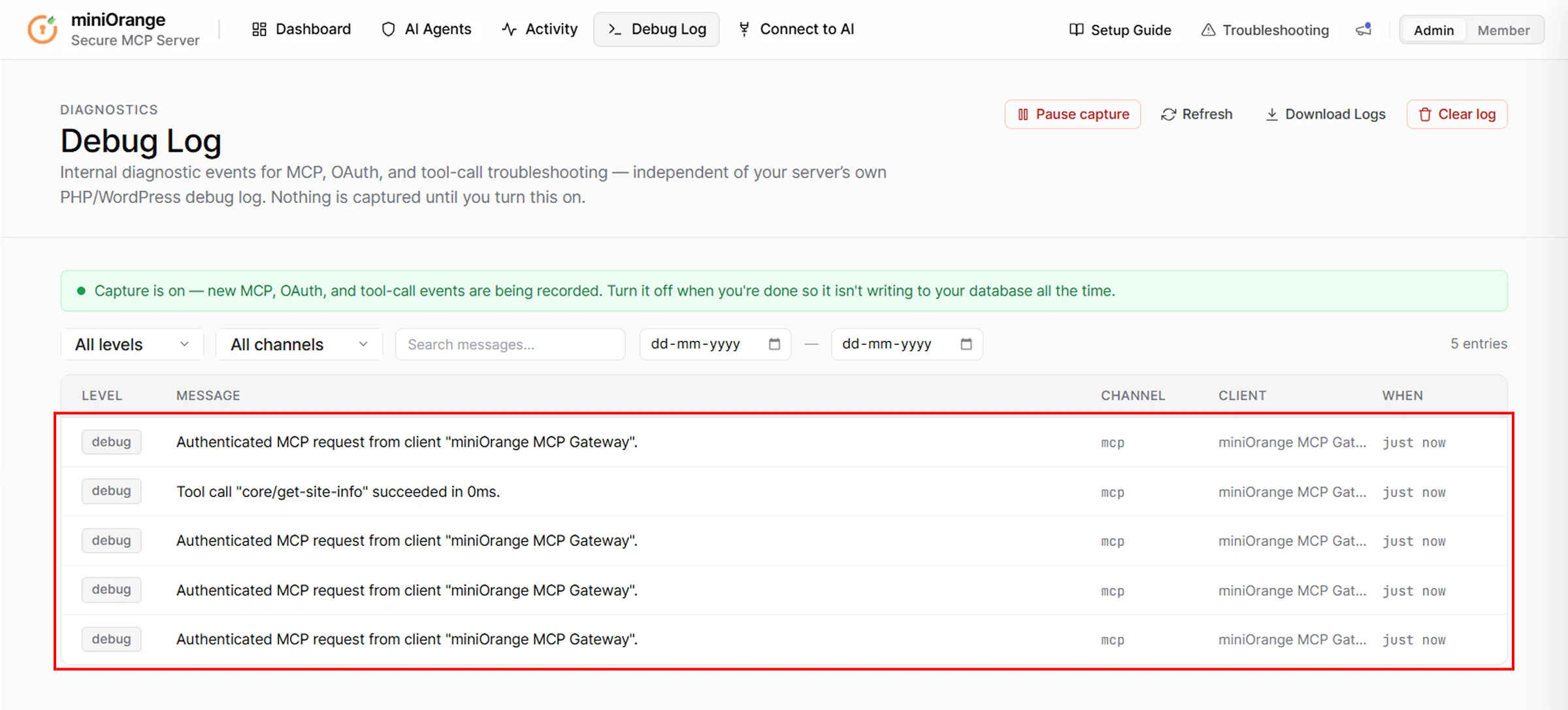Image resolution: width=1568 pixels, height=710 pixels.
Task: Click "just now" in the Tool call row
Action: [1414, 492]
